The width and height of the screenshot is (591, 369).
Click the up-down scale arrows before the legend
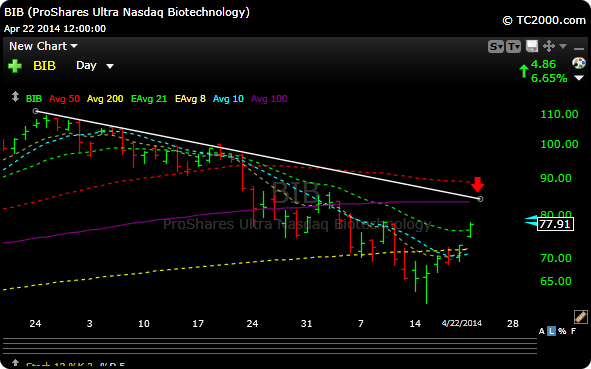15,97
